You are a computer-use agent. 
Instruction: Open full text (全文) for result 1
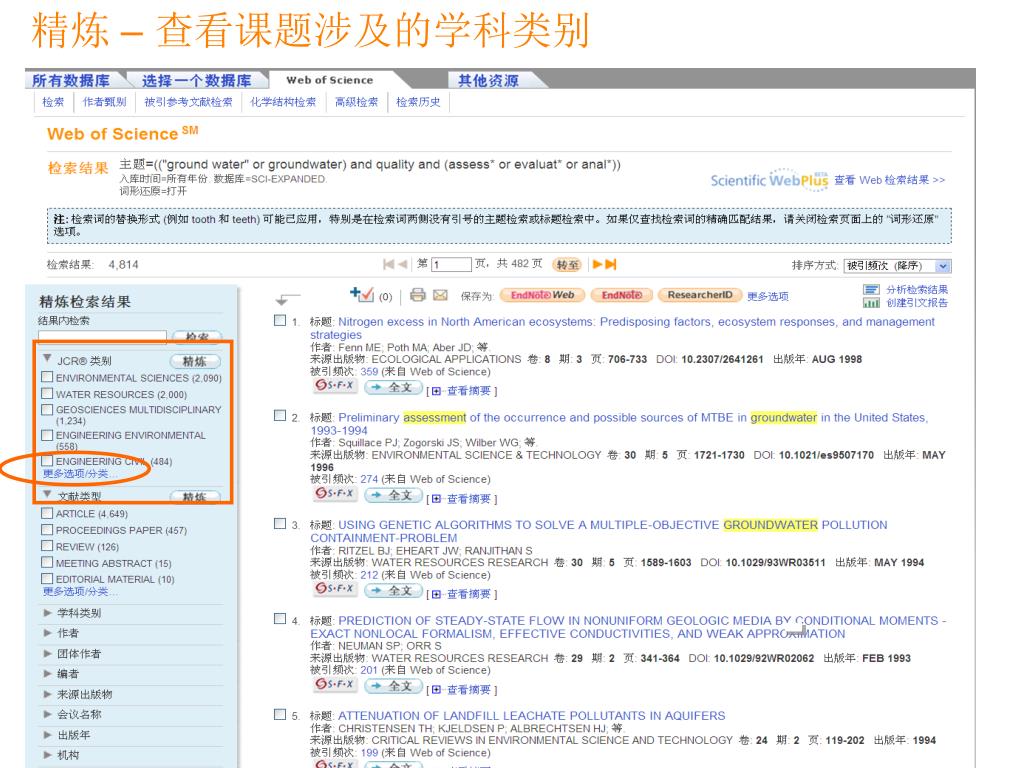pyautogui.click(x=392, y=387)
